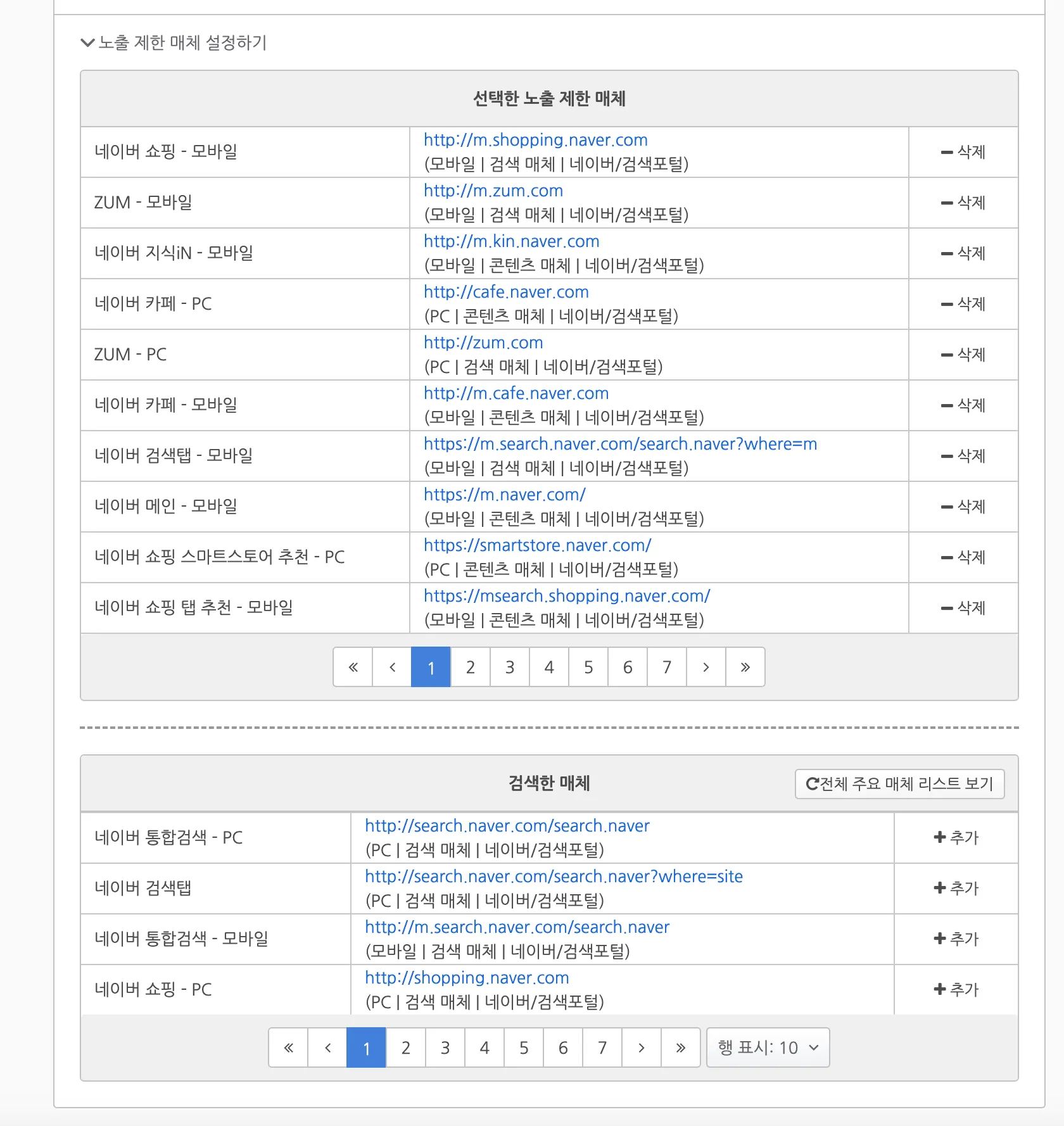Visit the http://search.naver.com/search.naver?where=site link

tap(554, 876)
